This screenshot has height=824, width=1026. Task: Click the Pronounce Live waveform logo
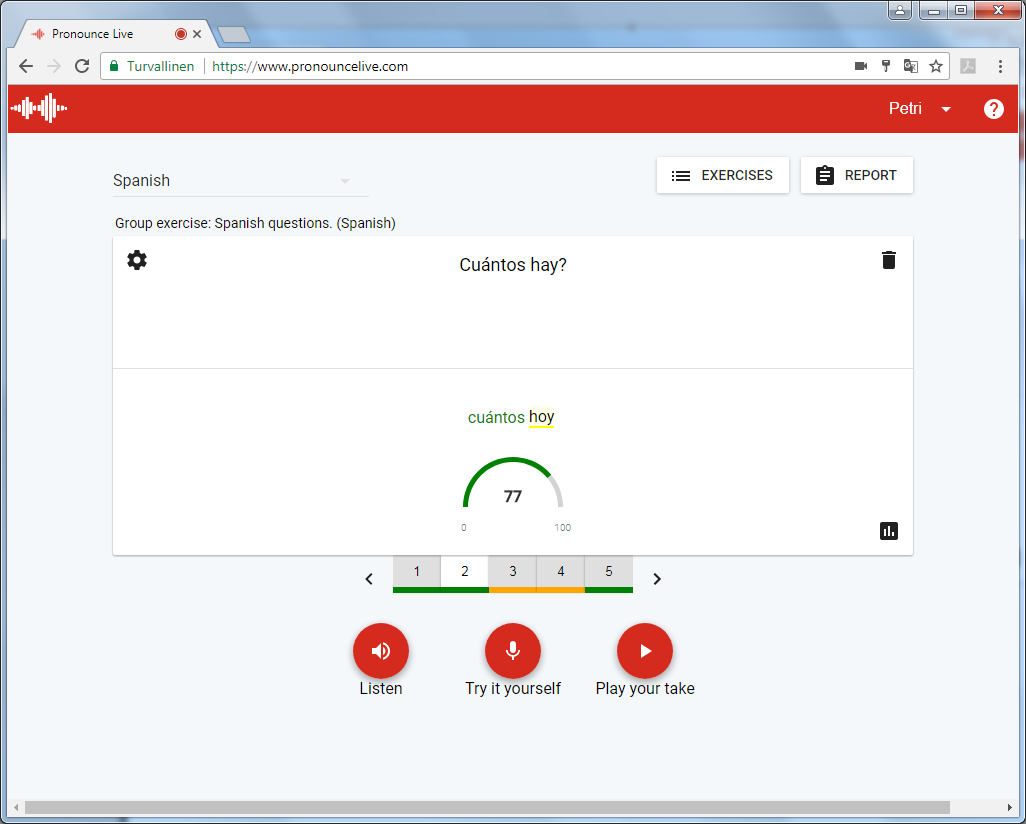tap(39, 108)
